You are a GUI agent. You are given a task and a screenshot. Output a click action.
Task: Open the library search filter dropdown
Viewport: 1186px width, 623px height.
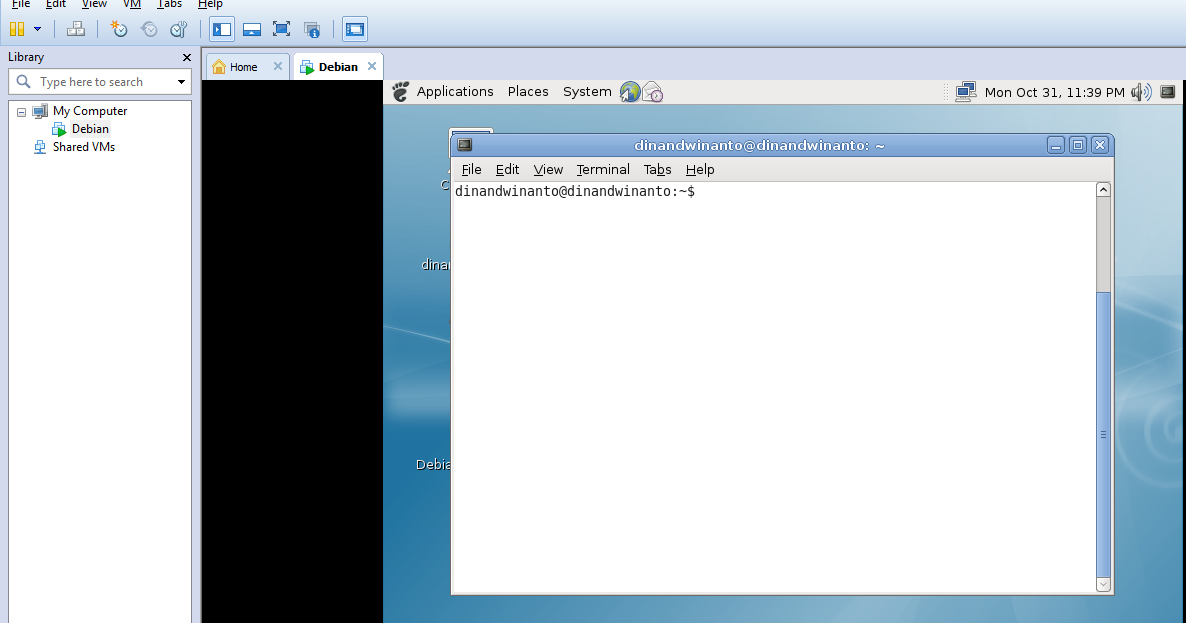181,81
